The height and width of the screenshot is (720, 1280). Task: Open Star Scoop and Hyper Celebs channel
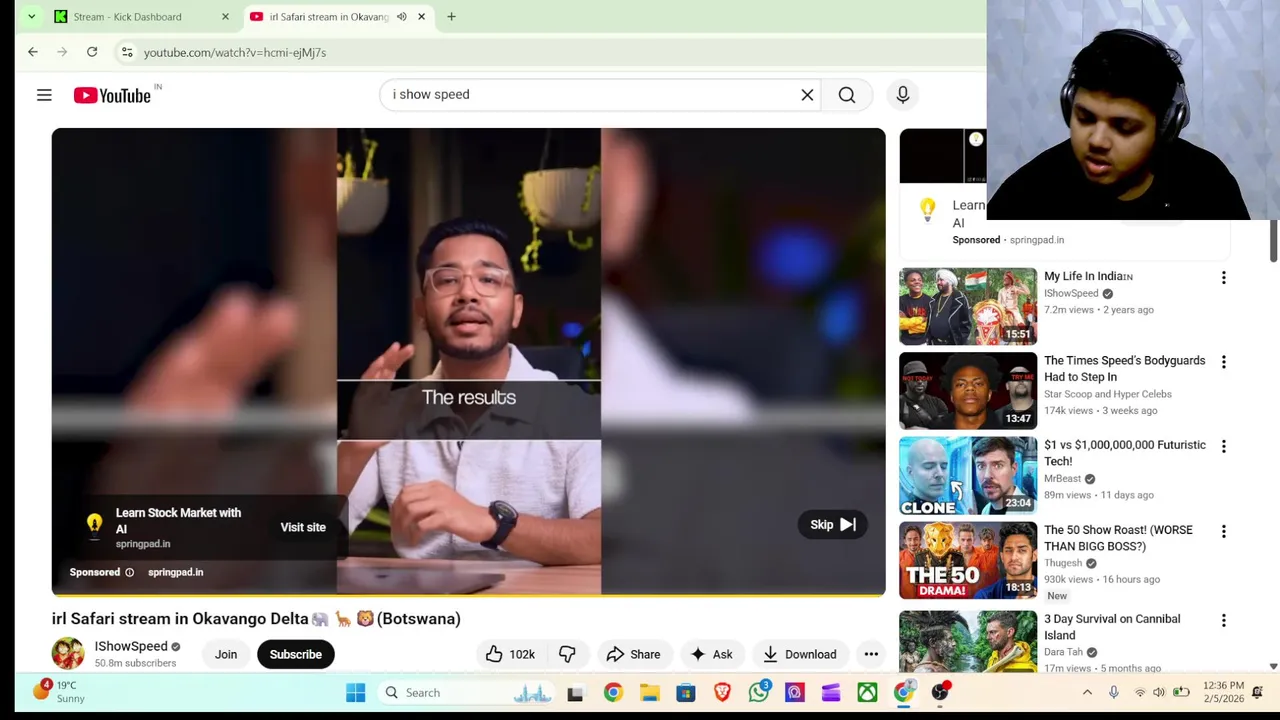pyautogui.click(x=1108, y=394)
